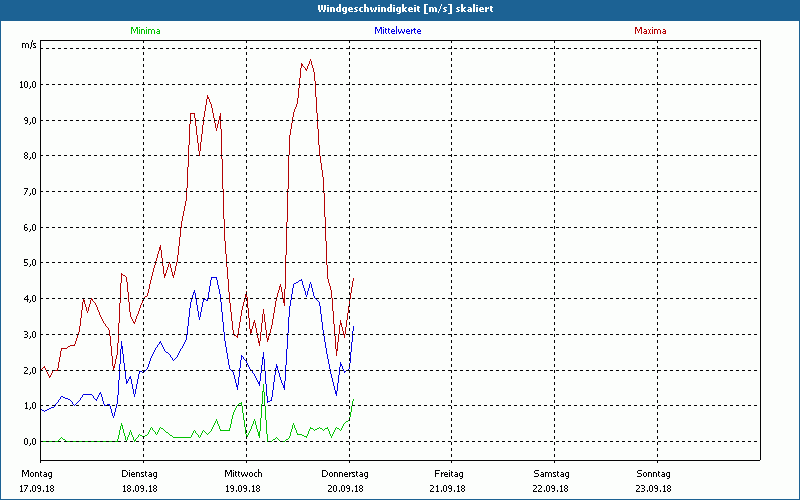This screenshot has height=500, width=800.
Task: Click the Maxima legend label
Action: (x=650, y=31)
